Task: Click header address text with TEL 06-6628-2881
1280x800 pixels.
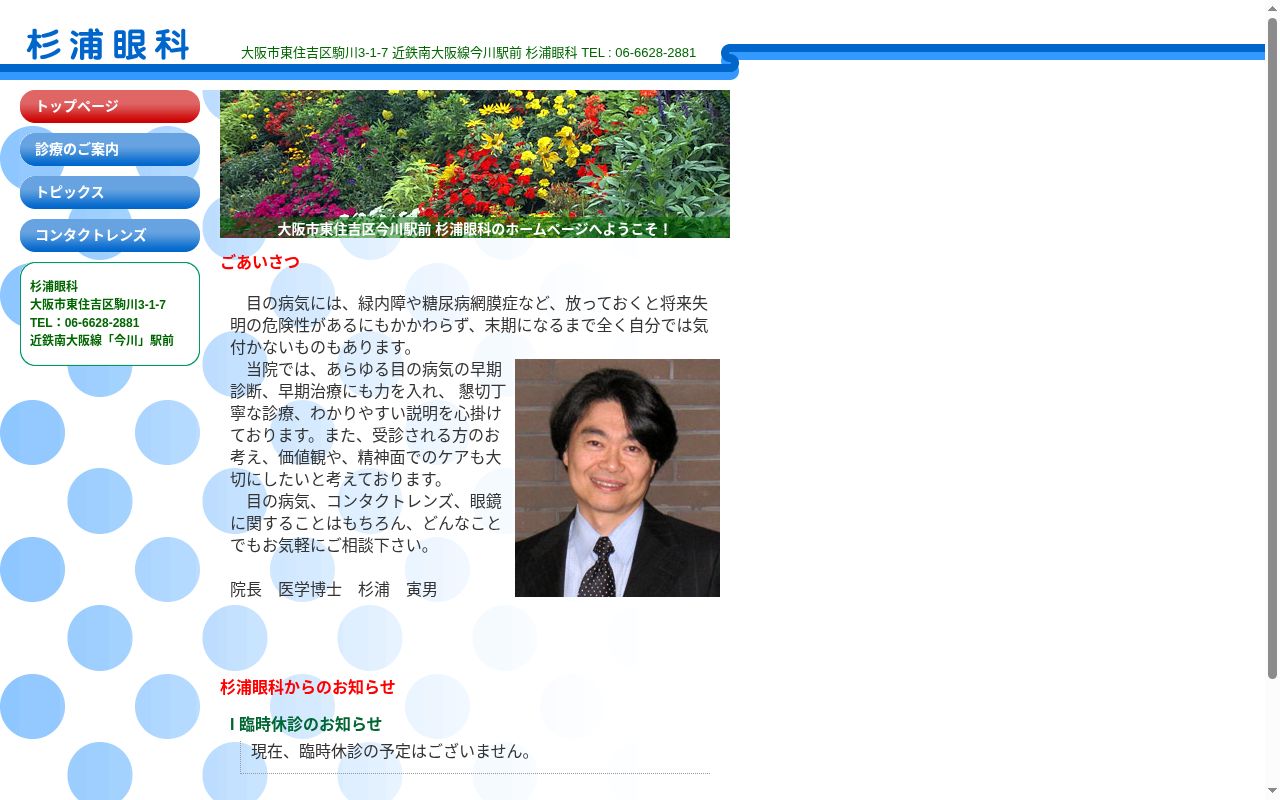Action: [x=468, y=53]
